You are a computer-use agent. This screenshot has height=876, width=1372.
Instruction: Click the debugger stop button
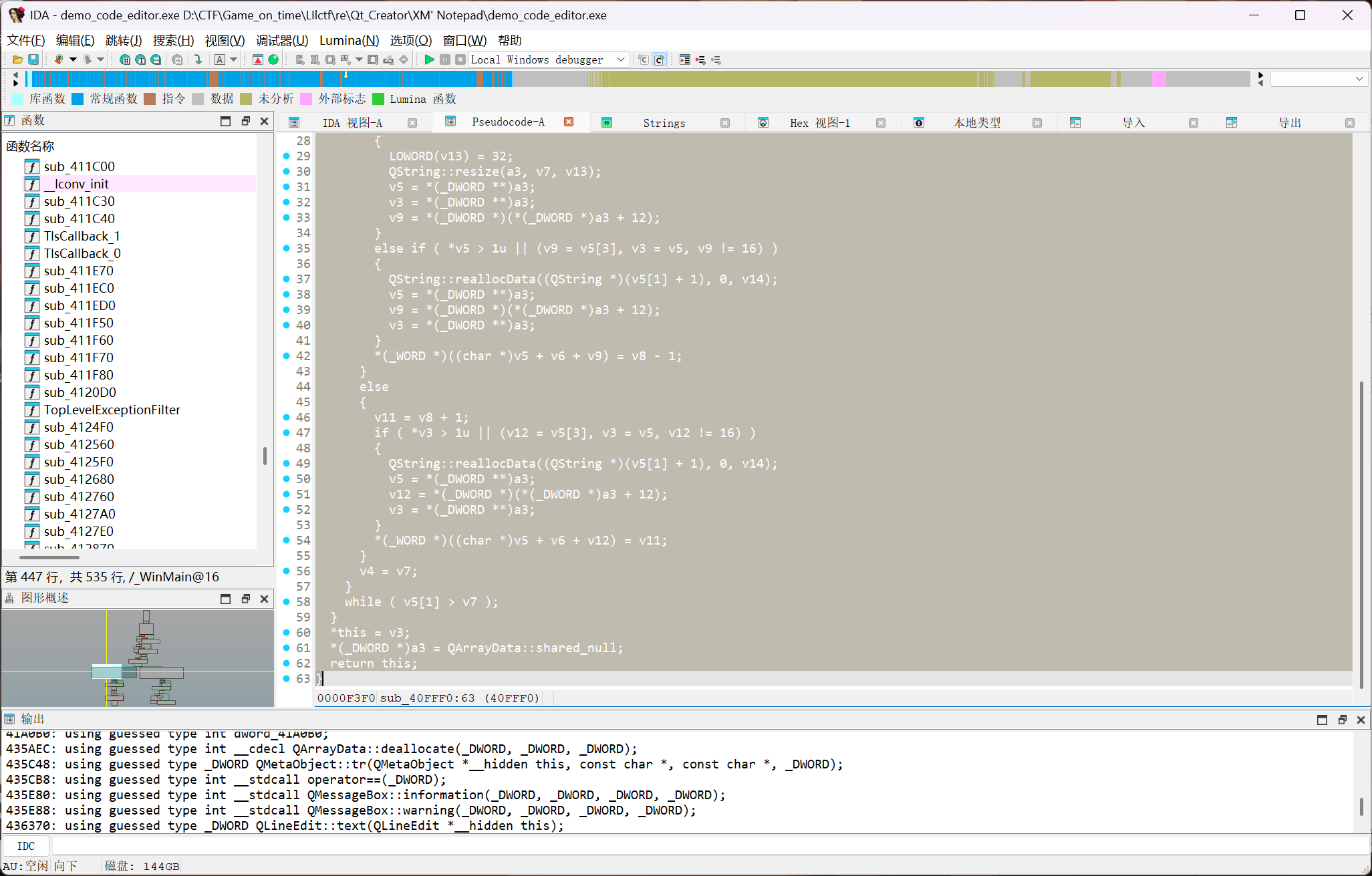pos(460,59)
